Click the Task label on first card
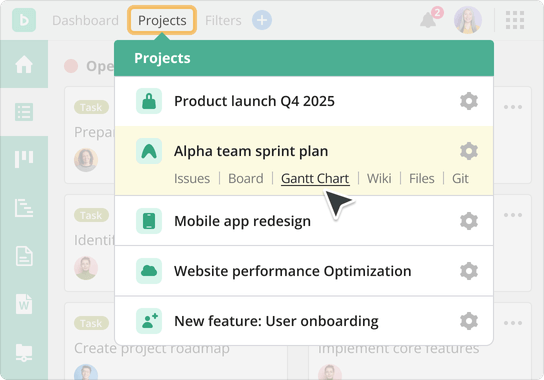 (x=91, y=107)
